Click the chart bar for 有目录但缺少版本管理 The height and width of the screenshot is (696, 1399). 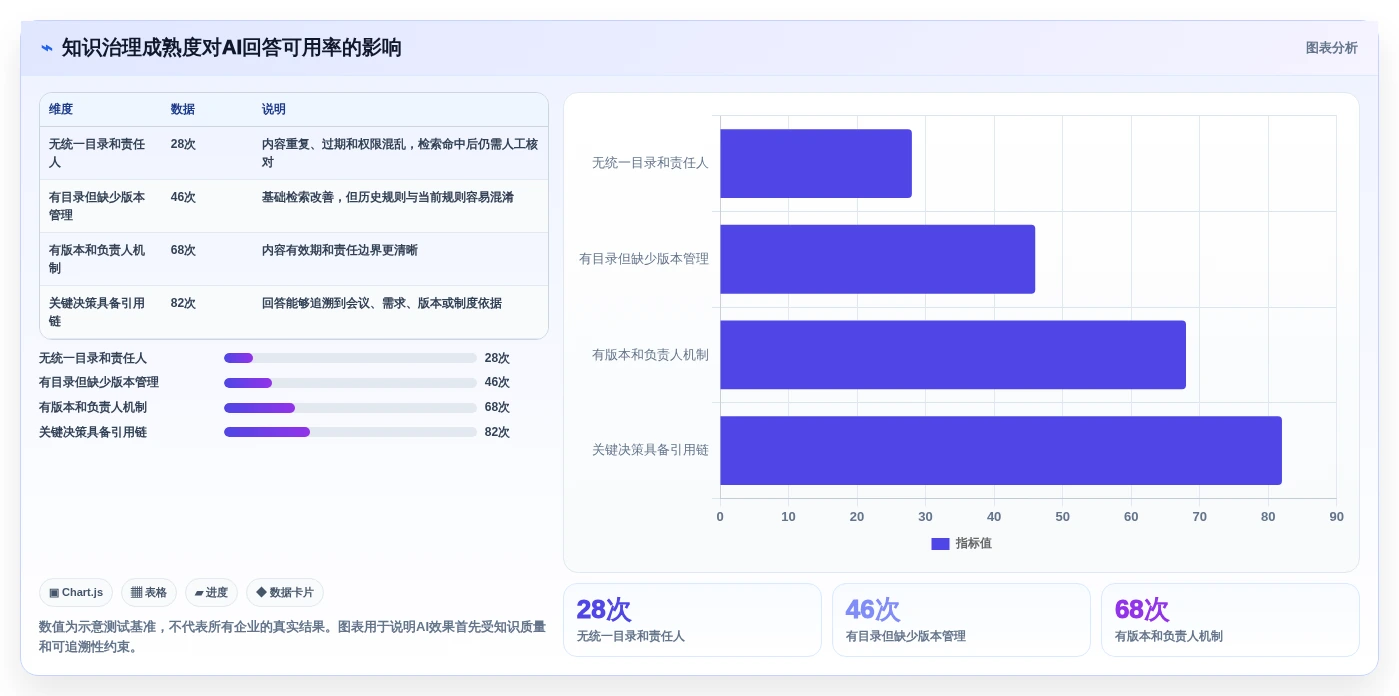click(877, 259)
